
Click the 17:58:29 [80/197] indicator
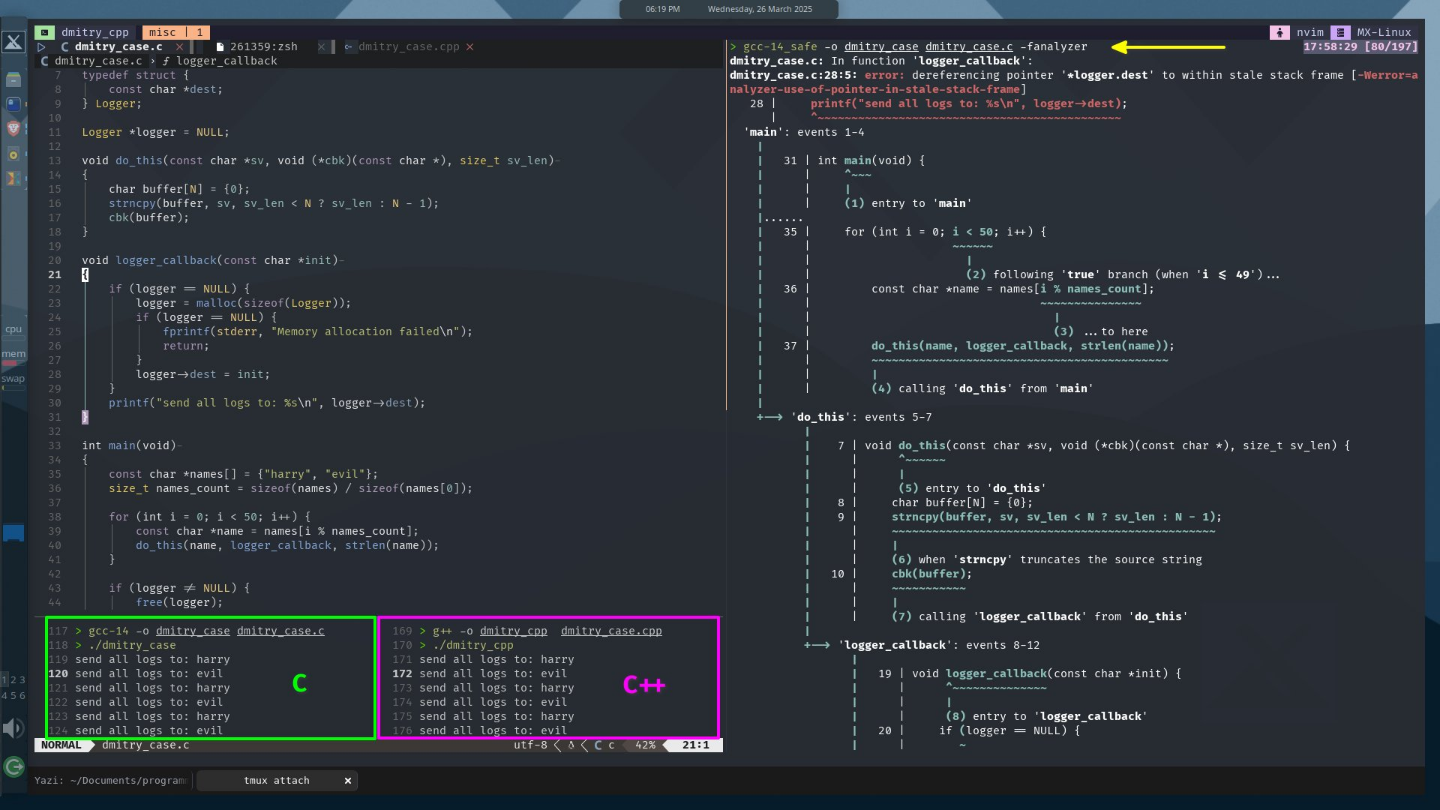click(x=1360, y=46)
